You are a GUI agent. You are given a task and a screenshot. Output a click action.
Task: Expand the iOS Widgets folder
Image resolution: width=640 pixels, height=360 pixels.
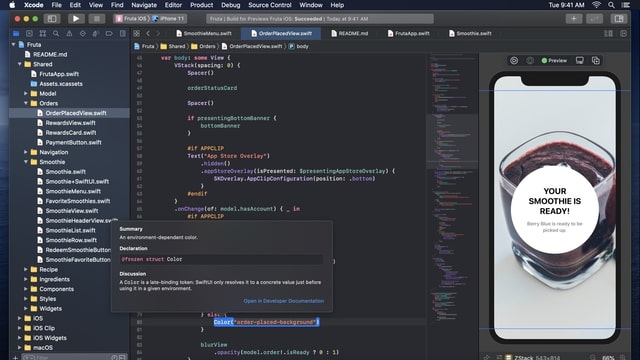coord(20,338)
